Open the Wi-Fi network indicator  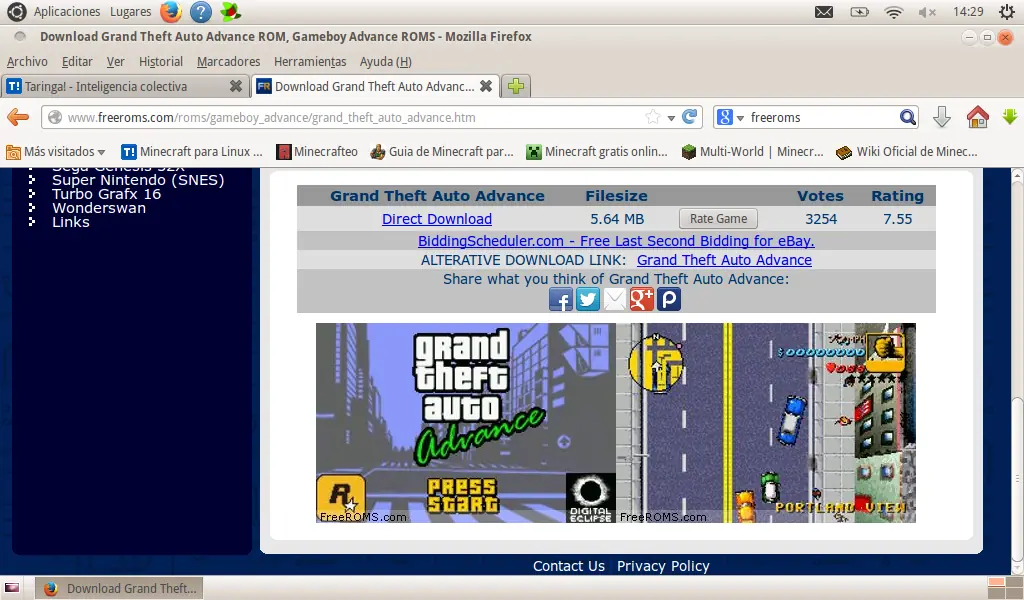tap(893, 12)
